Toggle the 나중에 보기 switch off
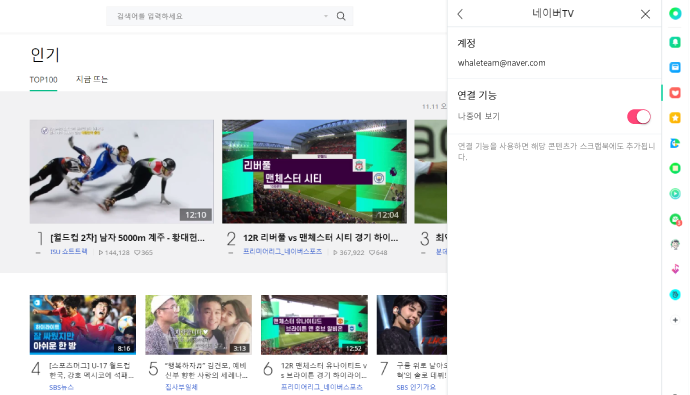The width and height of the screenshot is (690, 395). click(x=639, y=117)
